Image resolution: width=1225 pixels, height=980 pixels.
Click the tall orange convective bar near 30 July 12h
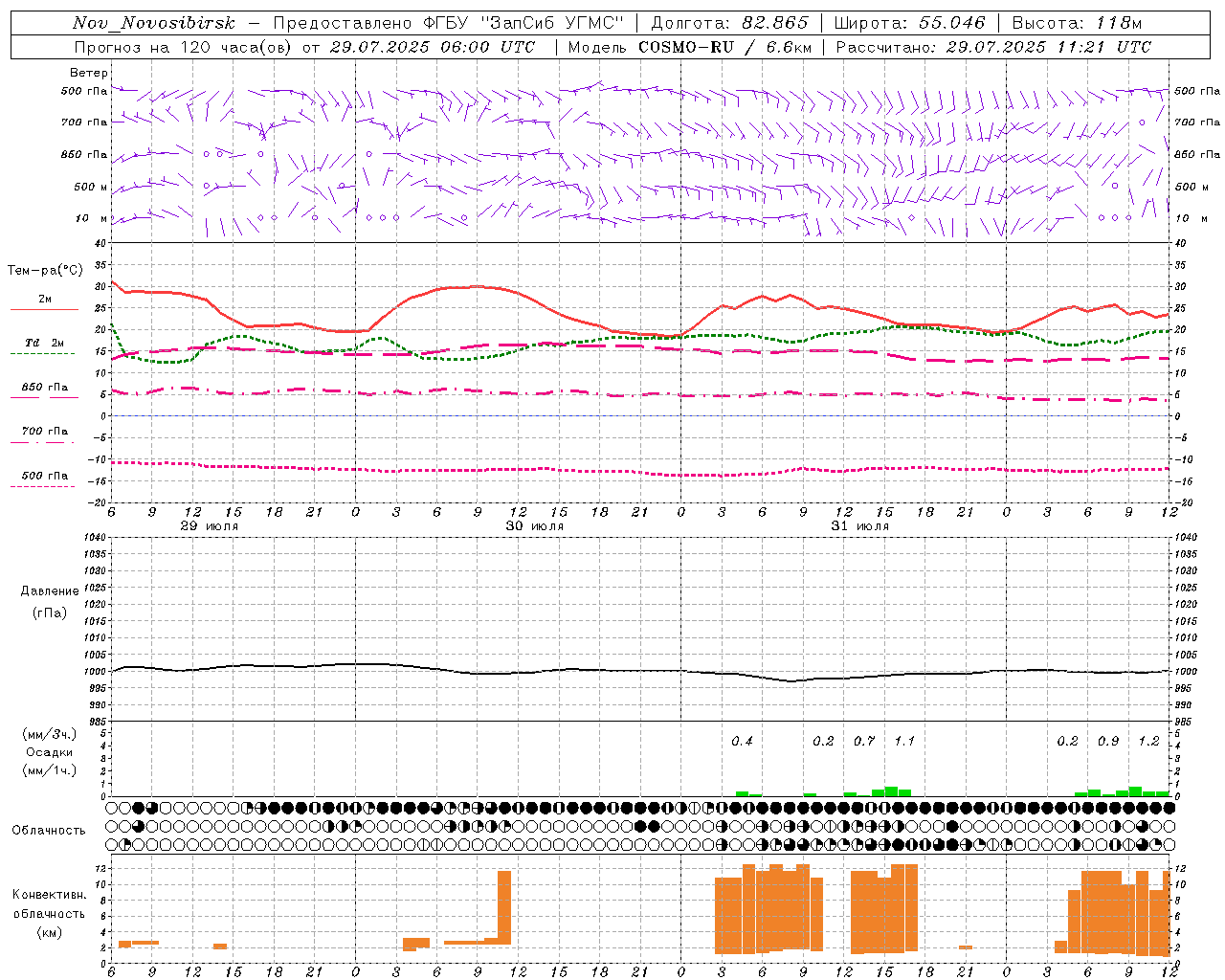(504, 907)
